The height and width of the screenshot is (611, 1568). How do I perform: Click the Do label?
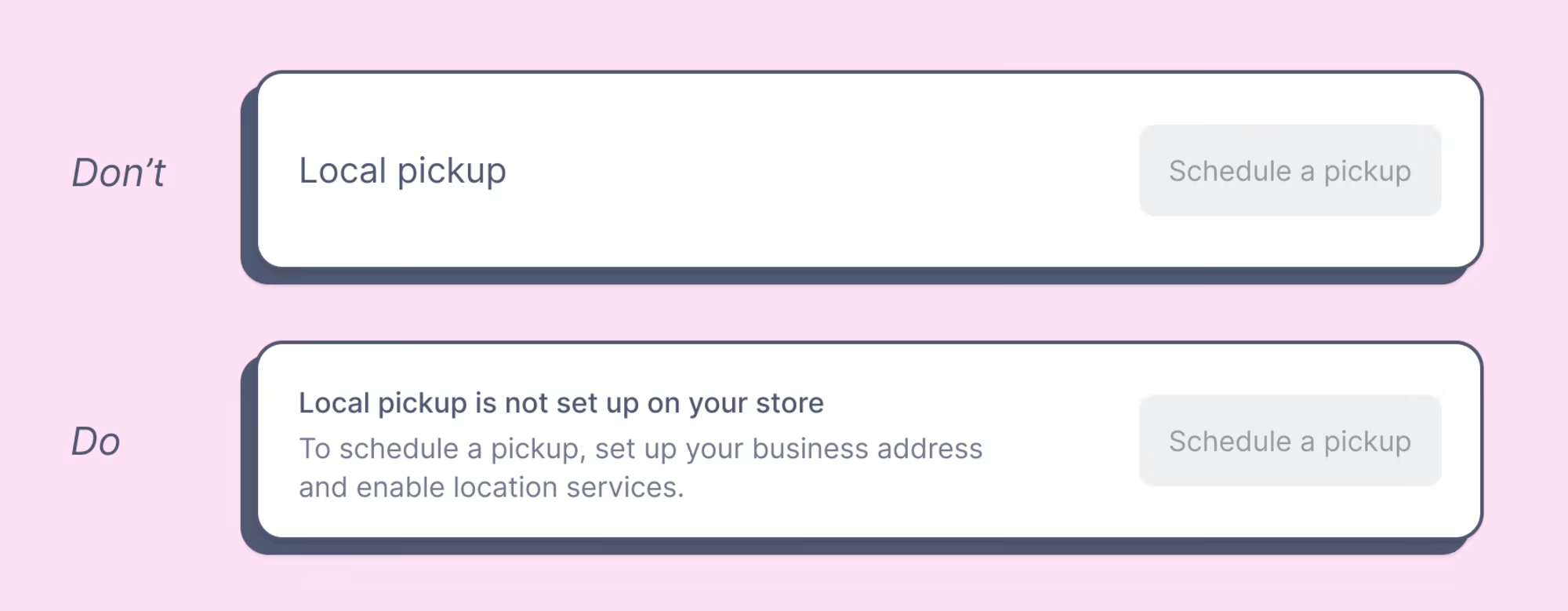coord(97,442)
